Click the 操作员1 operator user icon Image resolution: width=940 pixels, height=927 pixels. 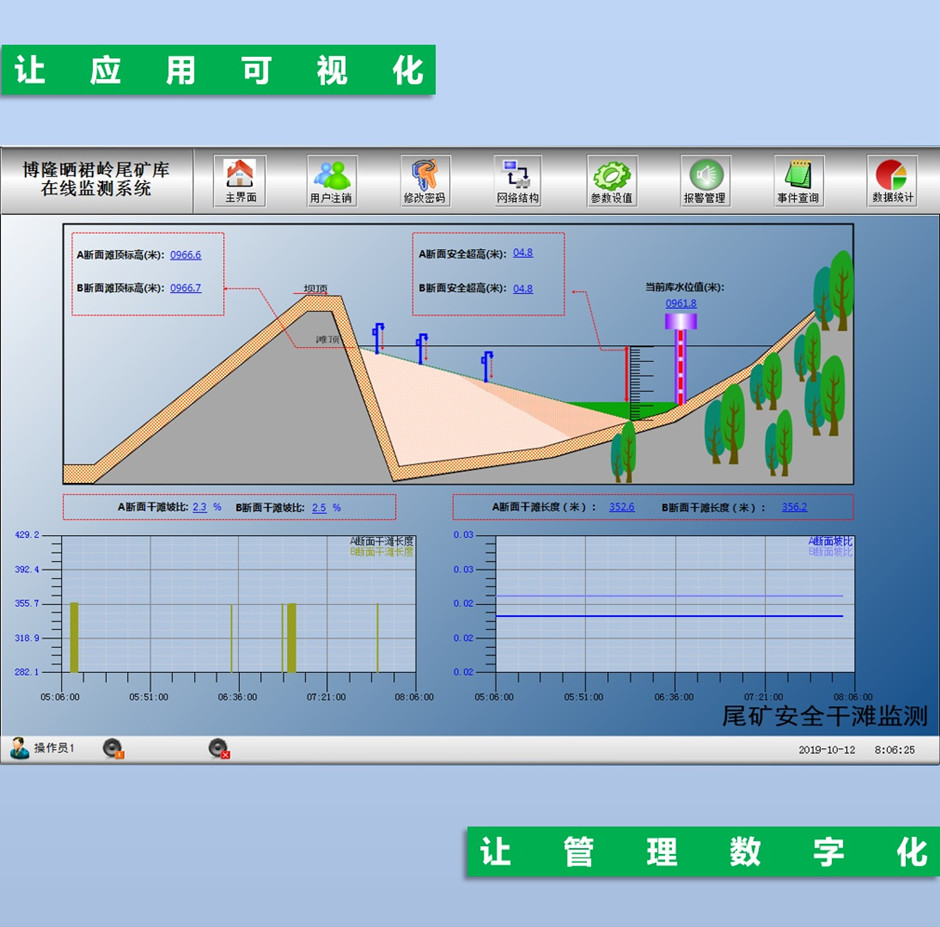[x=20, y=748]
